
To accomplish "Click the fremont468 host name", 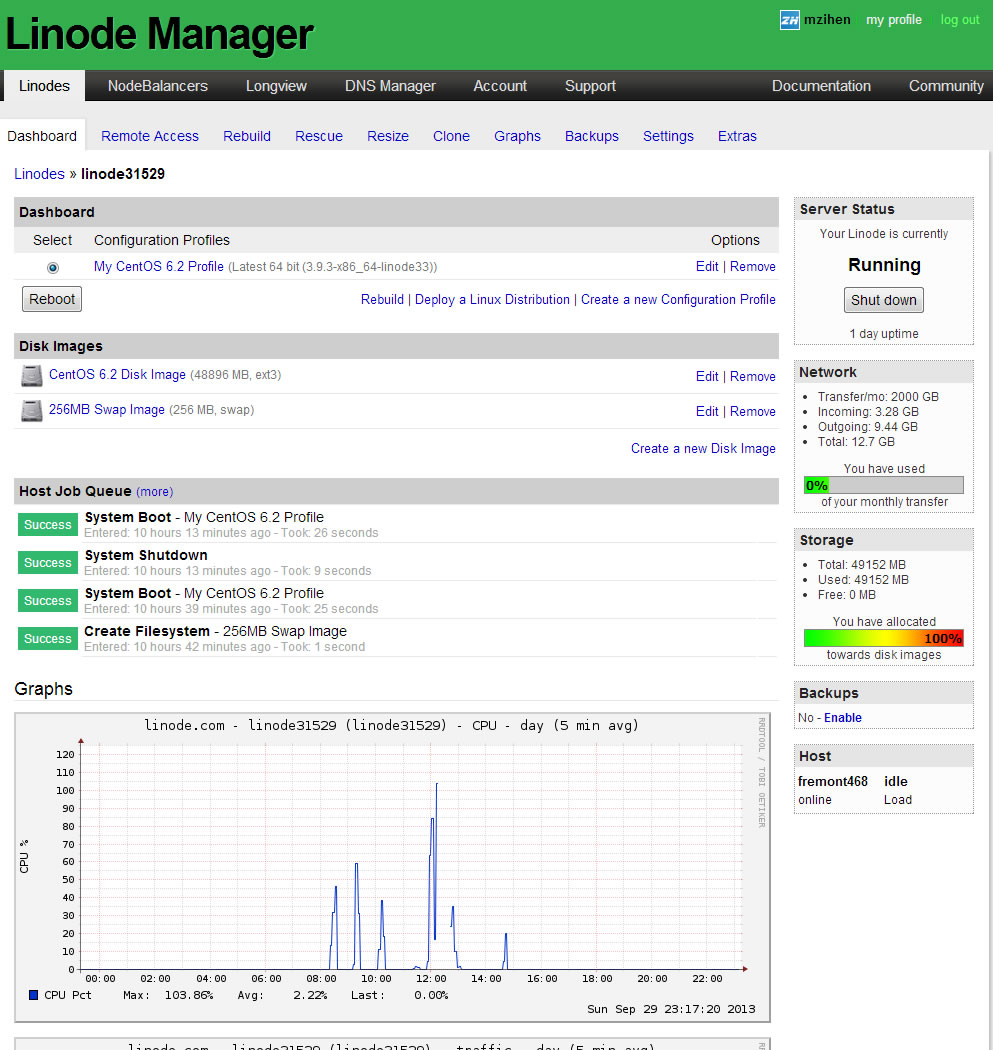I will [832, 781].
